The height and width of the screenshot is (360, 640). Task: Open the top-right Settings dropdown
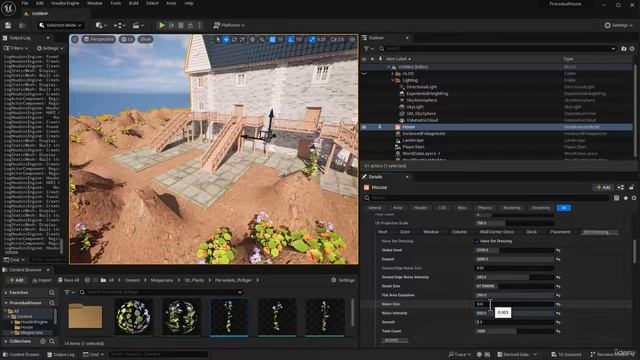pos(618,25)
